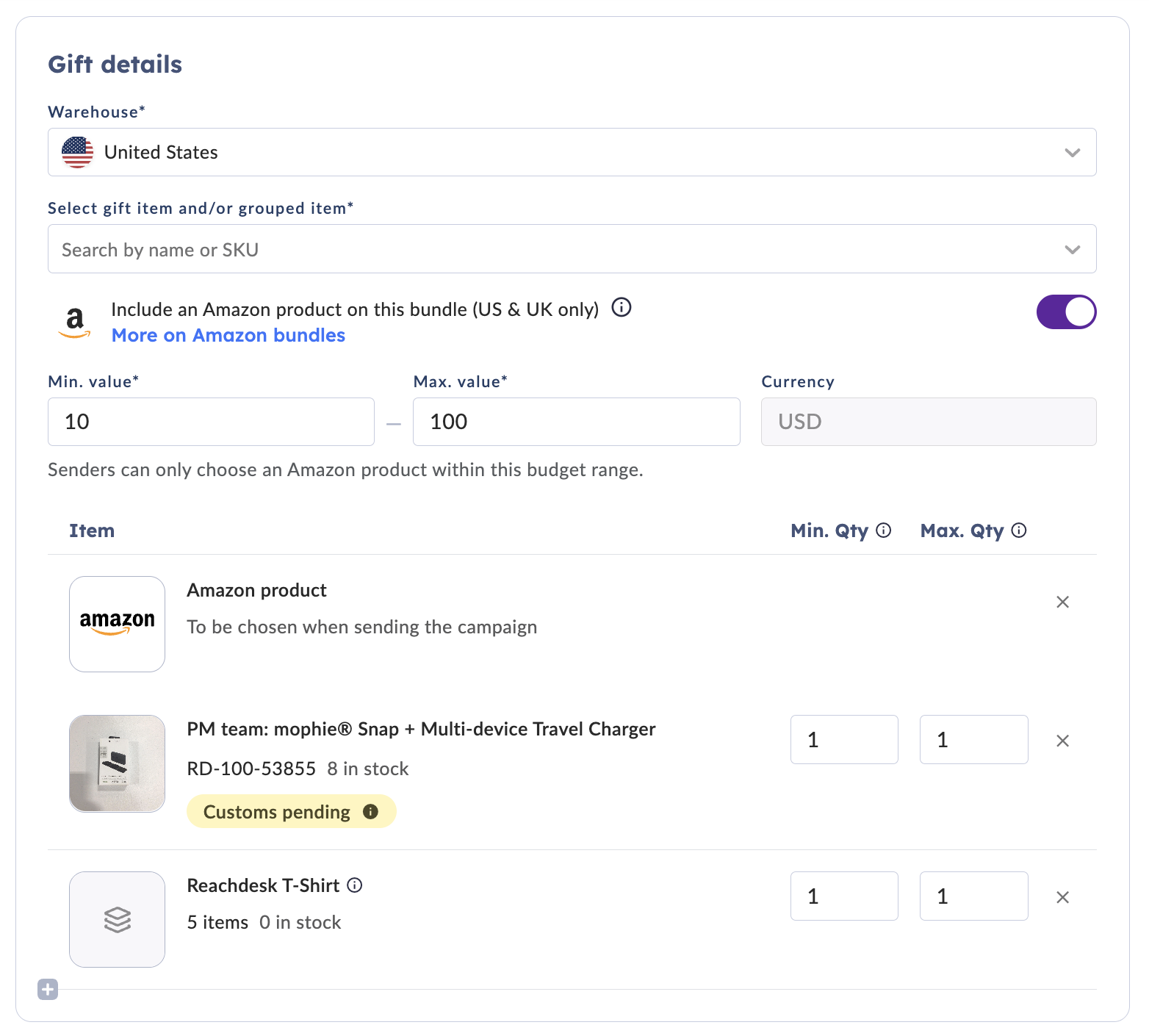Click the Amazon 'a' logo icon
This screenshot has width=1149, height=1036.
[75, 322]
